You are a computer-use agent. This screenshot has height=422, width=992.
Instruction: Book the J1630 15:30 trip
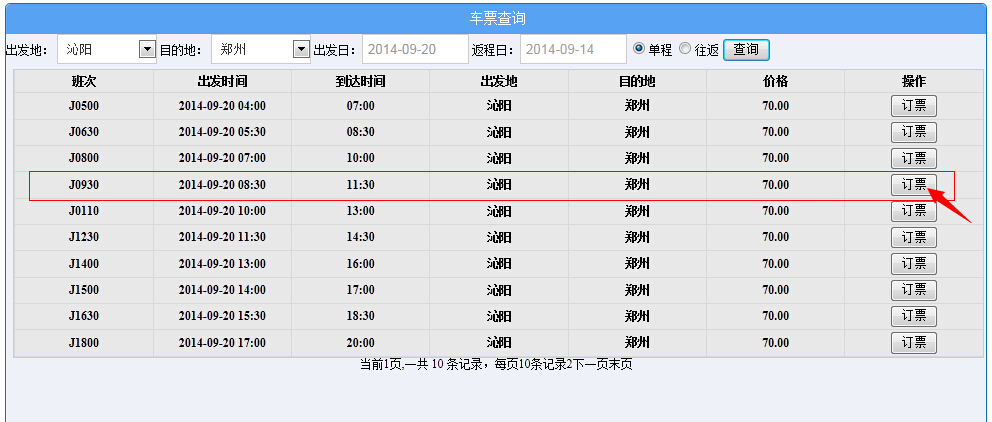(913, 316)
